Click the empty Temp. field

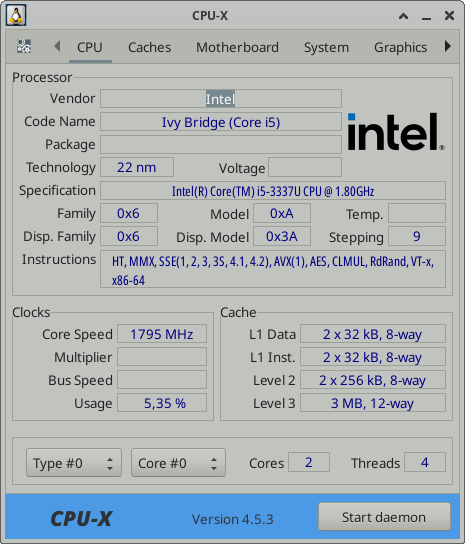[x=417, y=213]
